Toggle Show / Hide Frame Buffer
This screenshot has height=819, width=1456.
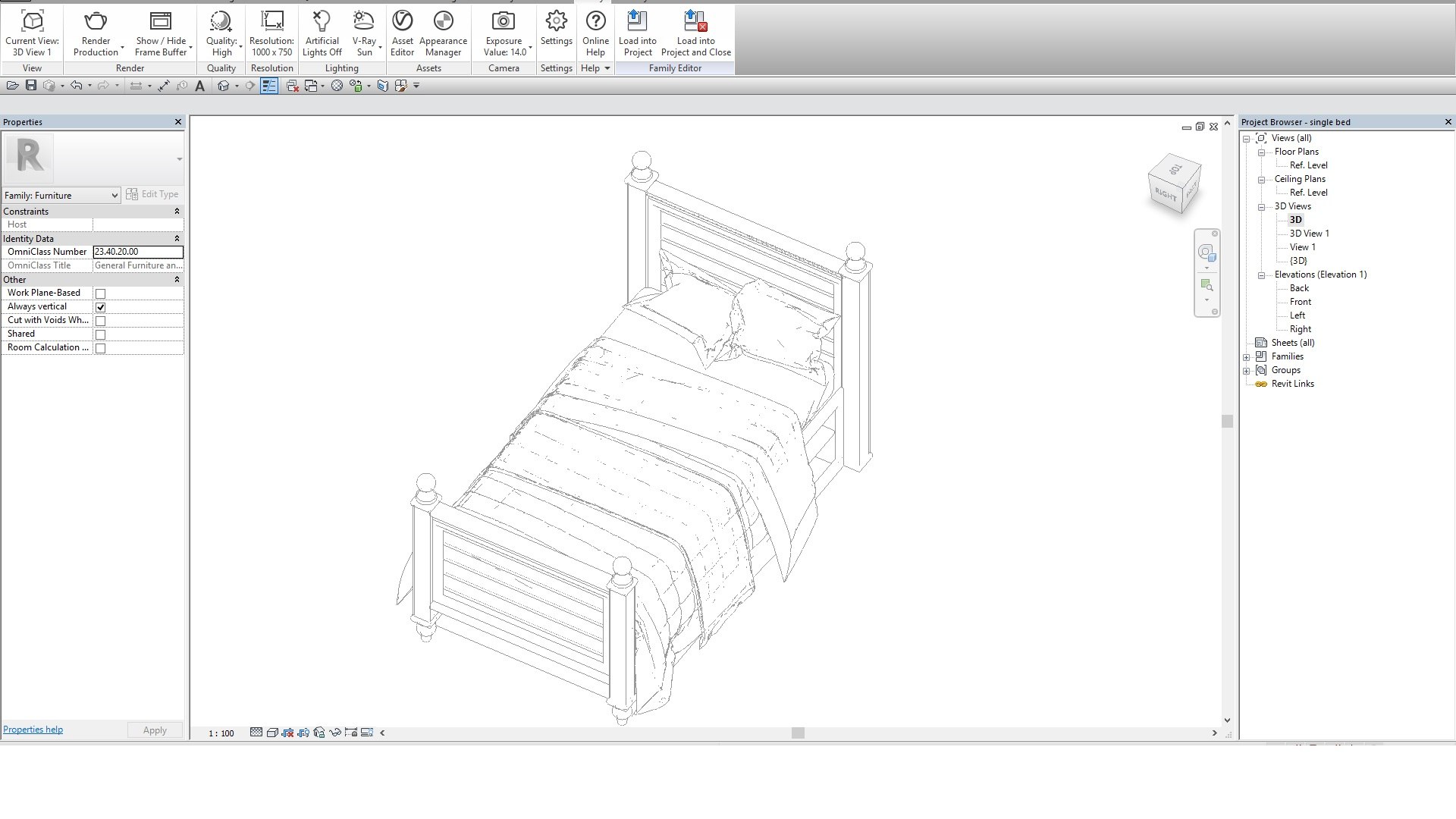tap(161, 33)
